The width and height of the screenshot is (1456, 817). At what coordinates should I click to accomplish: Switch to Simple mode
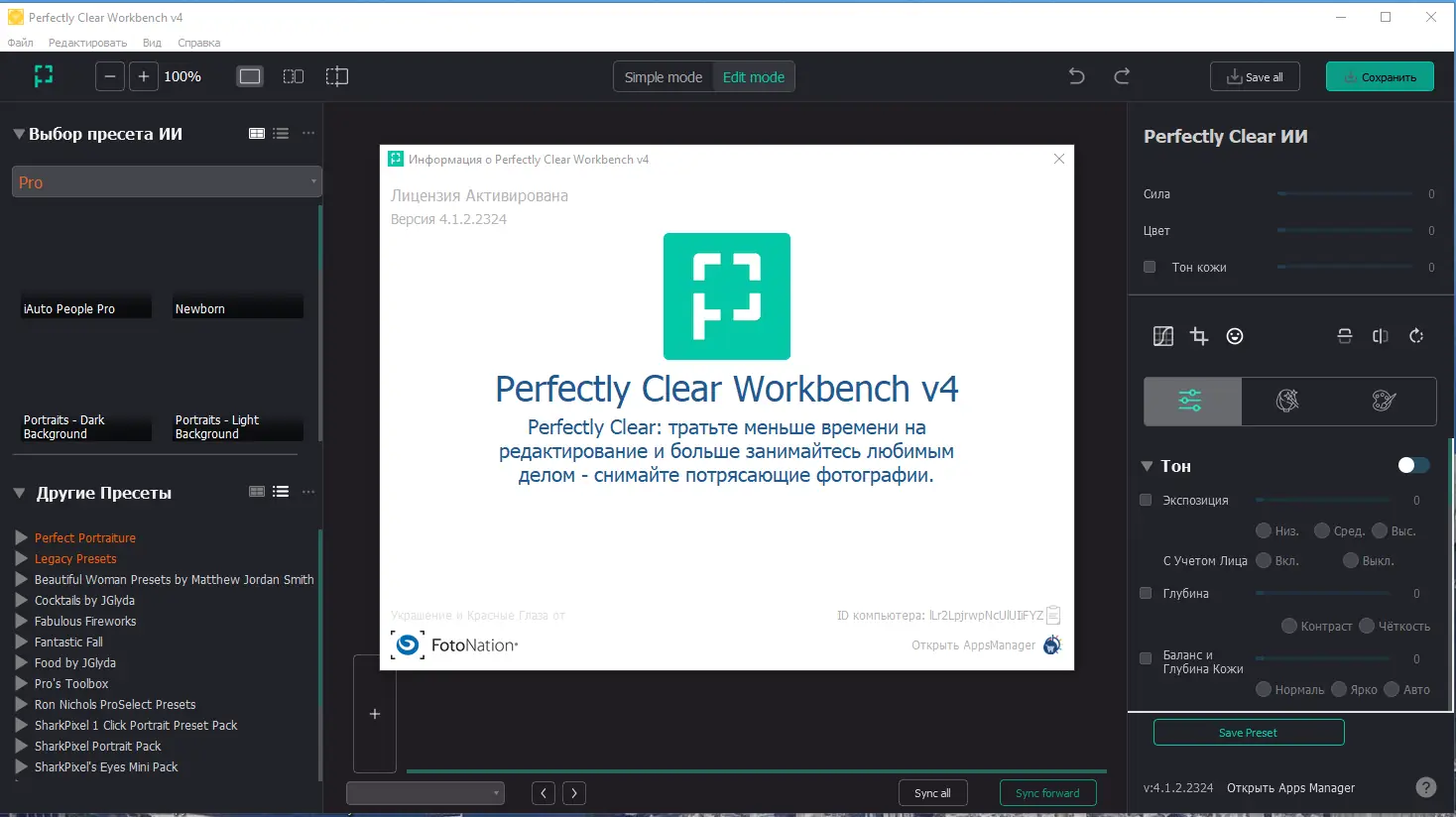tap(663, 76)
